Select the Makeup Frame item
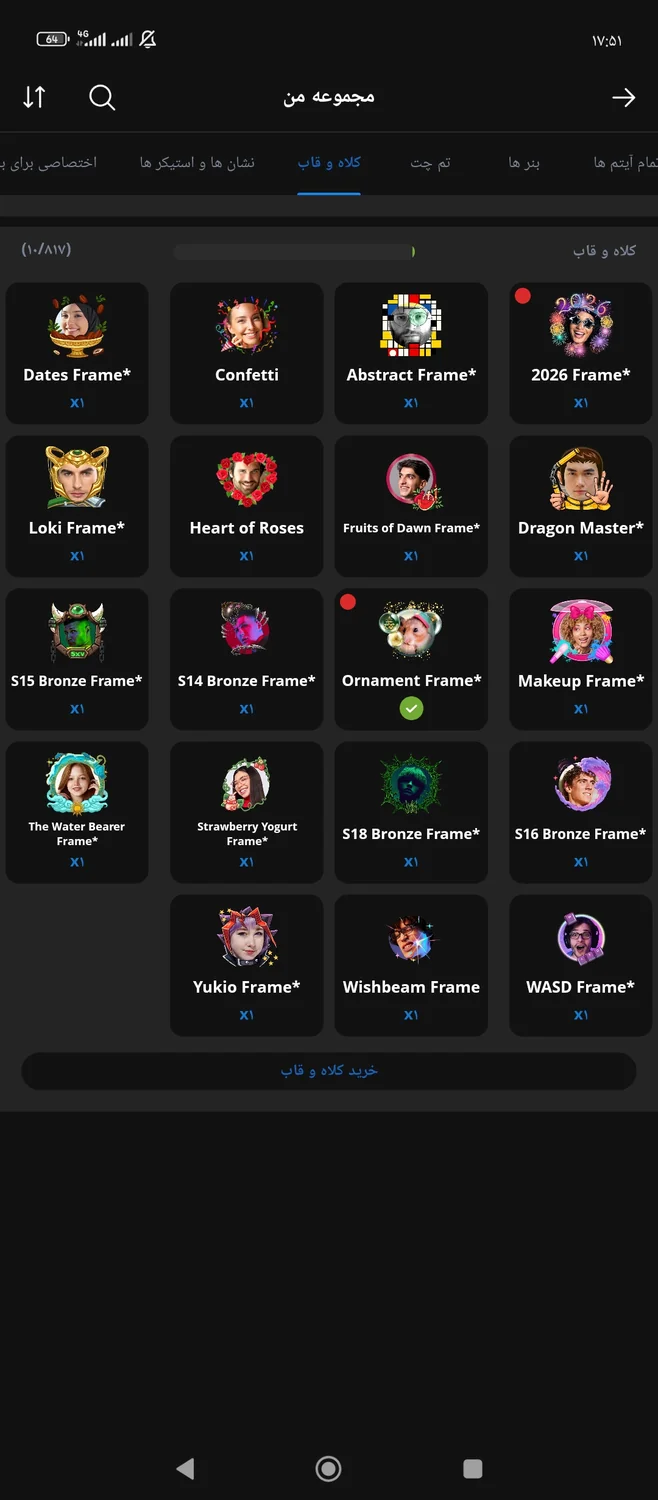 (581, 659)
